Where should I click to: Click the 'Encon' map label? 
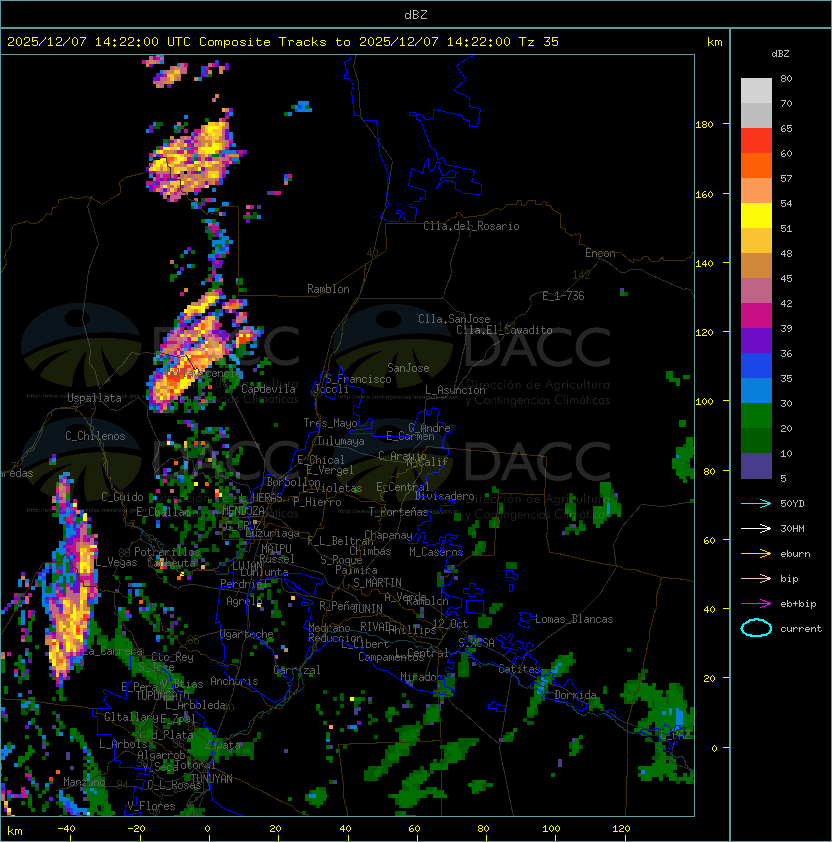click(600, 253)
